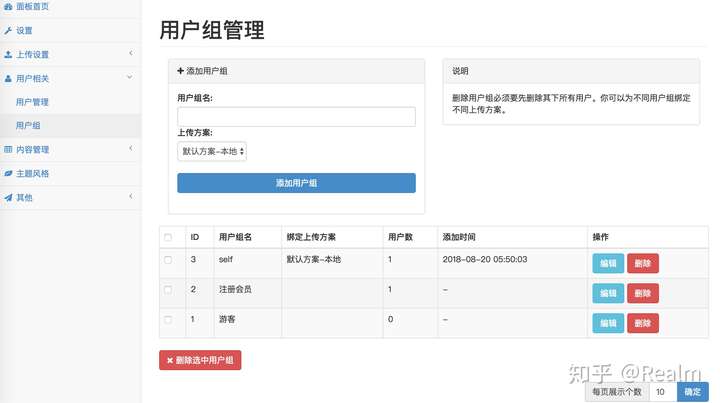Click the 确定 button at bottom right

[x=692, y=392]
